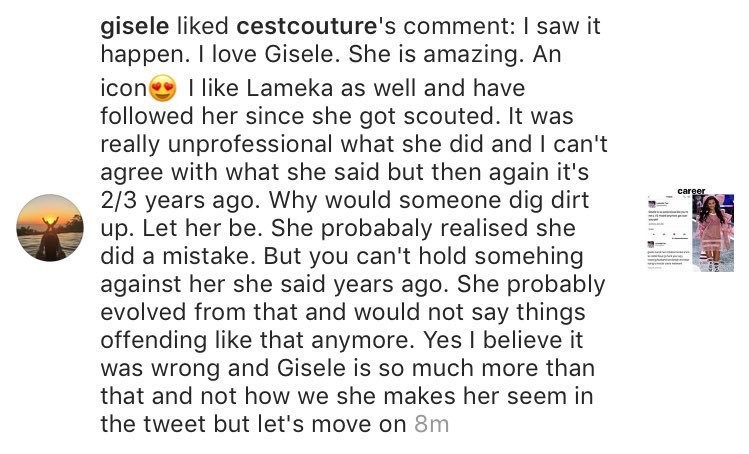This screenshot has width=749, height=454.
Task: Tap the runway model photo in thumbnail
Action: click(712, 233)
